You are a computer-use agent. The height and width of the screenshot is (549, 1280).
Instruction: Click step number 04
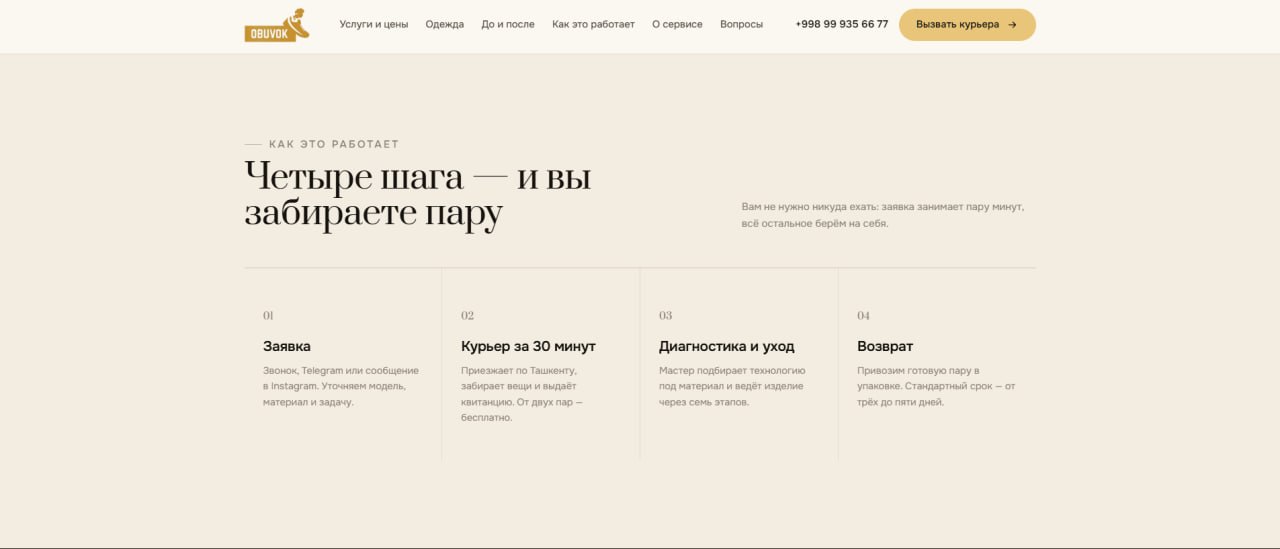point(863,316)
